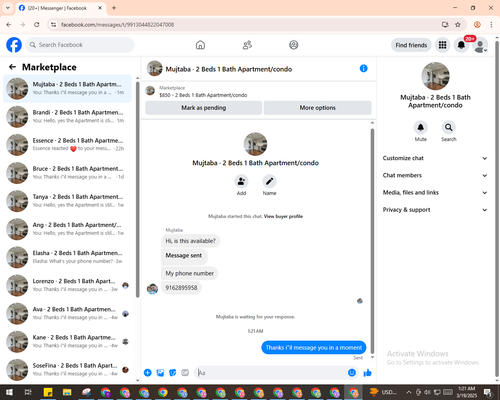The height and width of the screenshot is (400, 500).
Task: Click the conversation list scrollbar
Action: click(138, 189)
